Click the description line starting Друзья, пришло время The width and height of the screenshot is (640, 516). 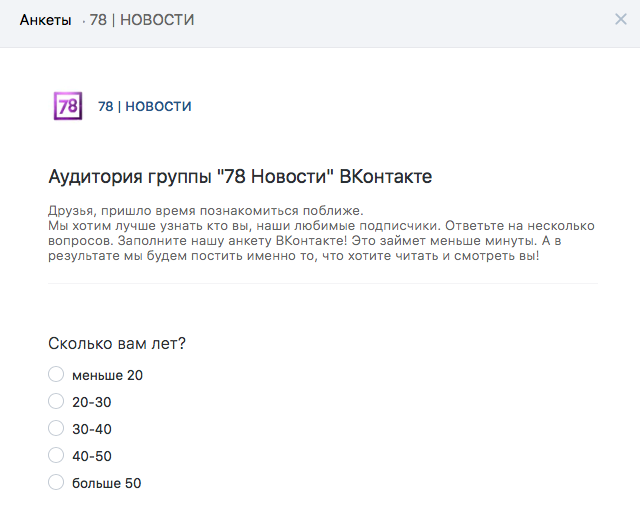206,211
